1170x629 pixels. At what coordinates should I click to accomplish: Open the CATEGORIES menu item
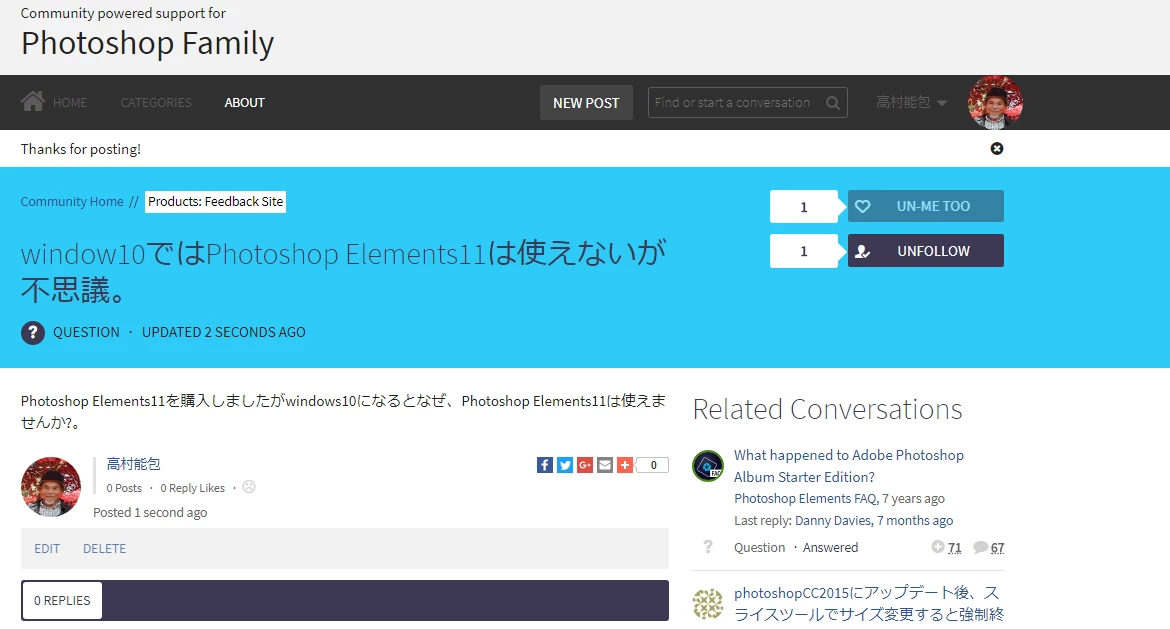(x=156, y=102)
